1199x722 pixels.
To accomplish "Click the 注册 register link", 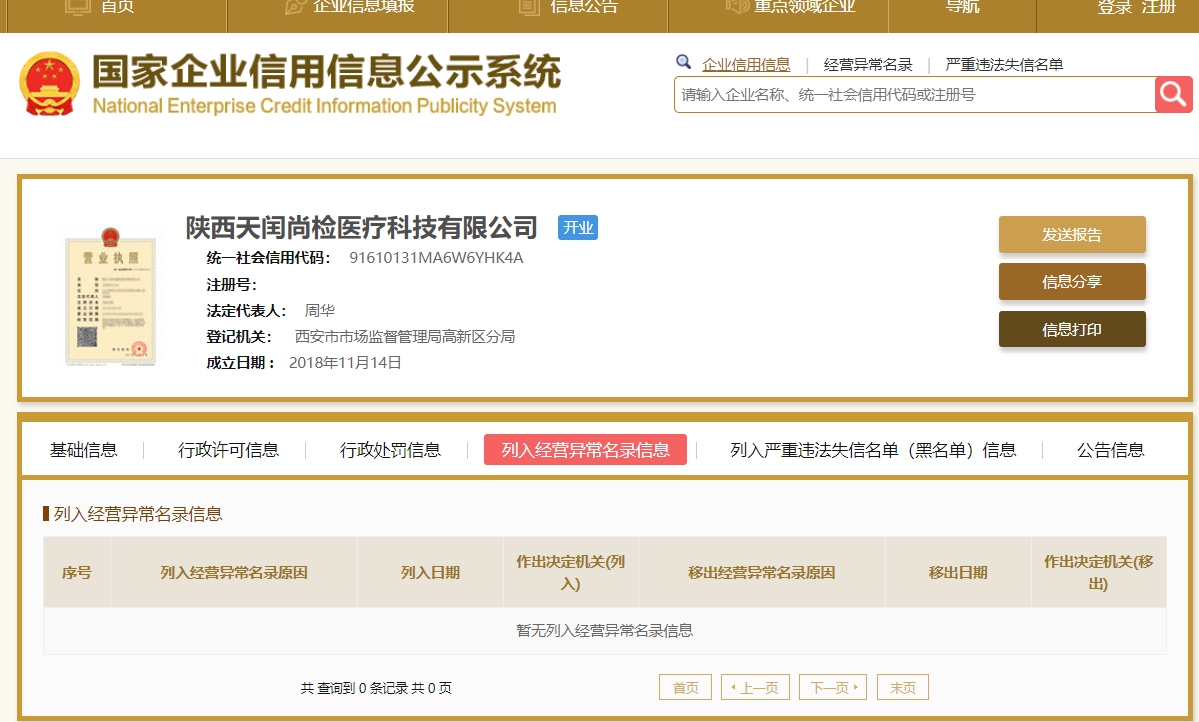I will (1158, 7).
